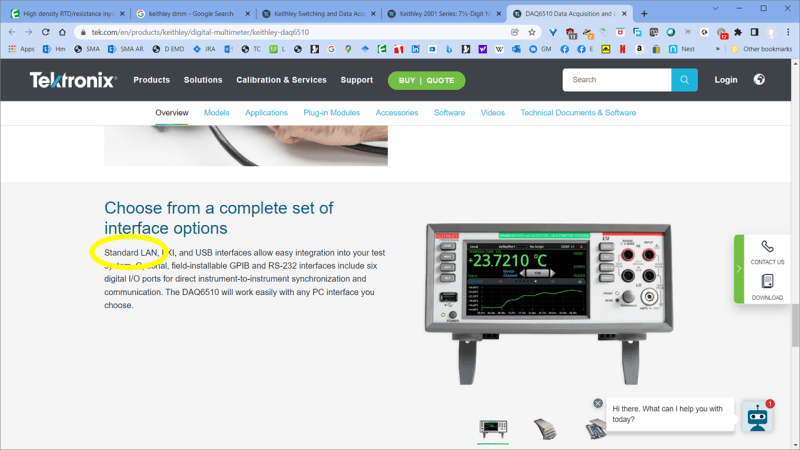Switch to the keithley dmm Google Search tab
The width and height of the screenshot is (800, 450).
point(192,14)
